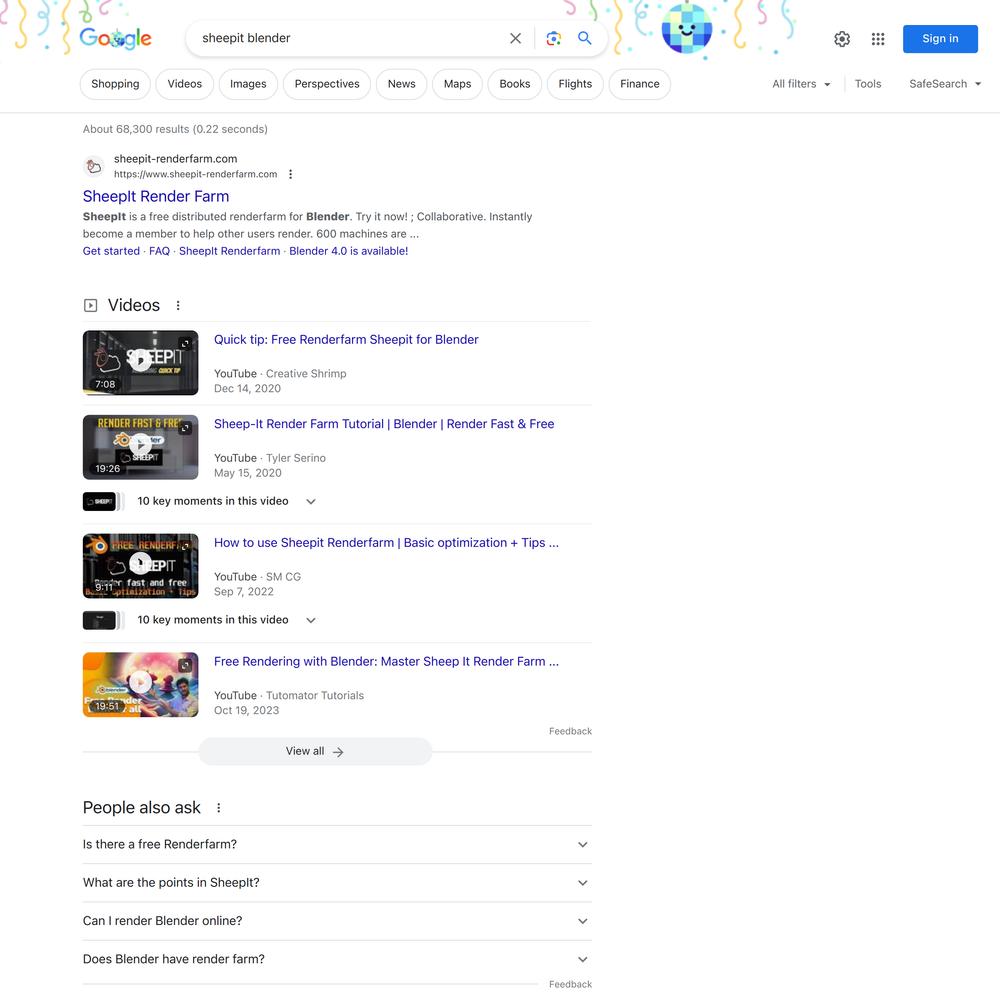Expand "Is there a free Renderfarm?"
The width and height of the screenshot is (1000, 1000).
(337, 844)
